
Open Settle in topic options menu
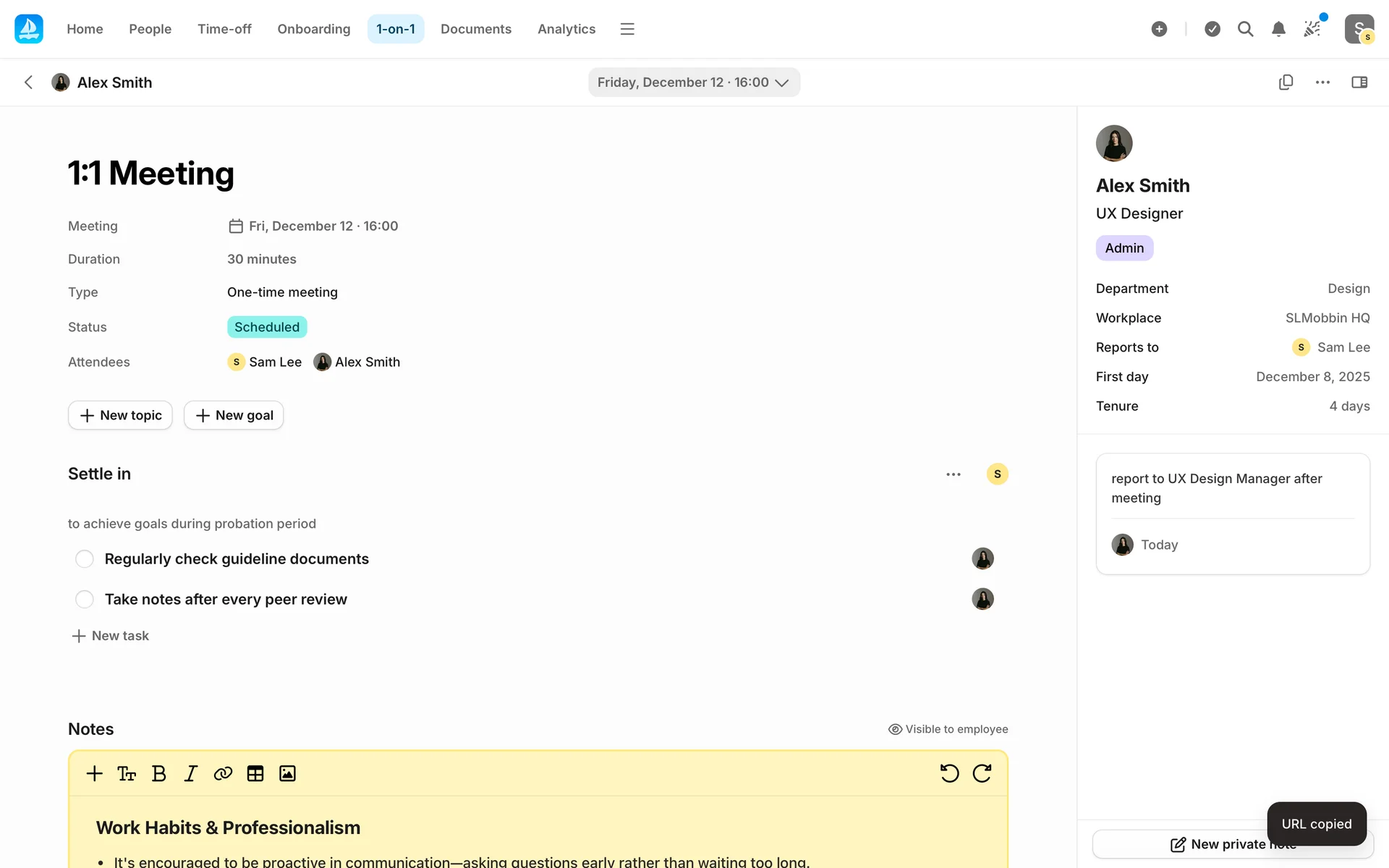pos(953,475)
